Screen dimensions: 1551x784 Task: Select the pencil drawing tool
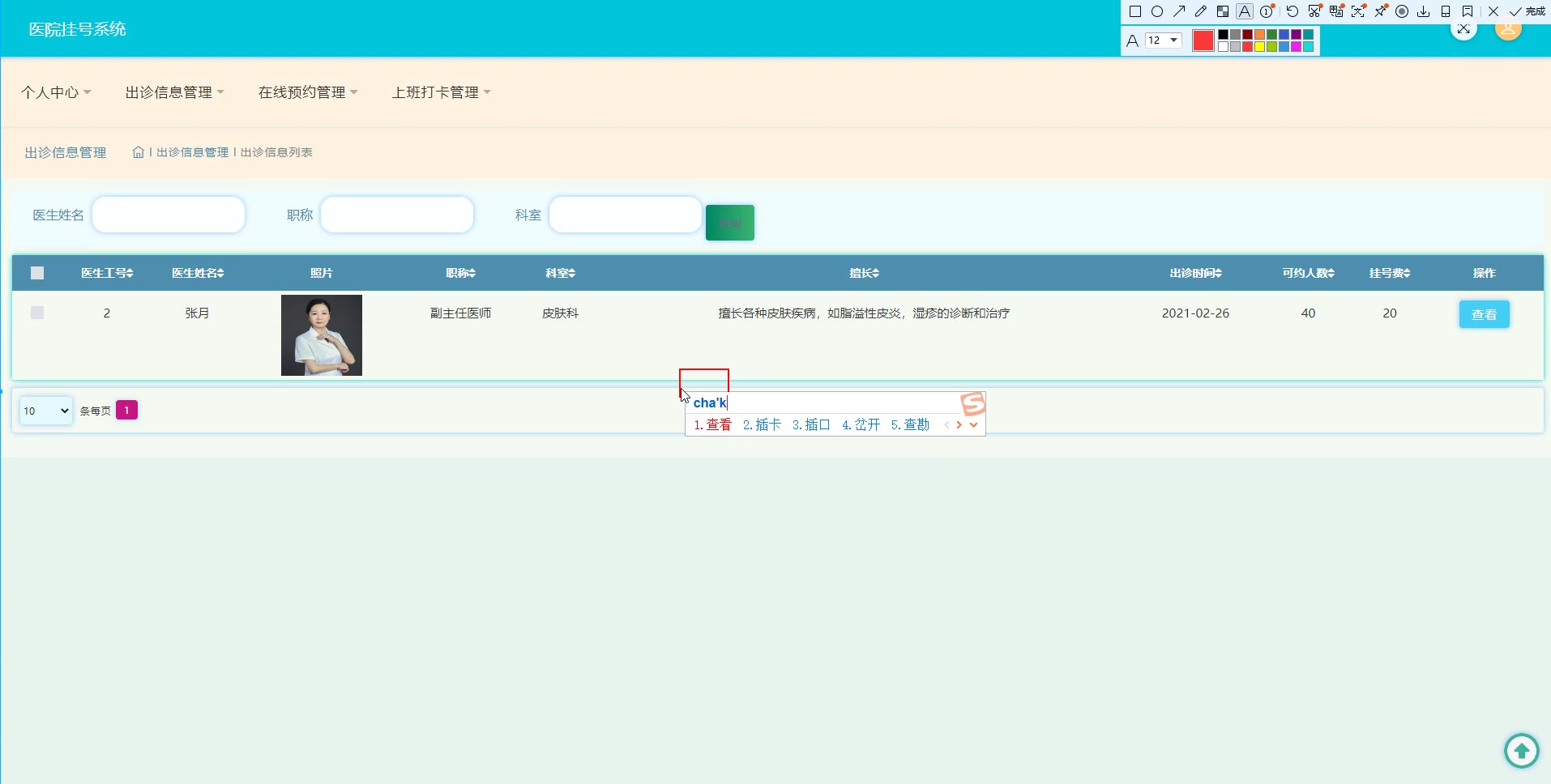coord(1201,11)
